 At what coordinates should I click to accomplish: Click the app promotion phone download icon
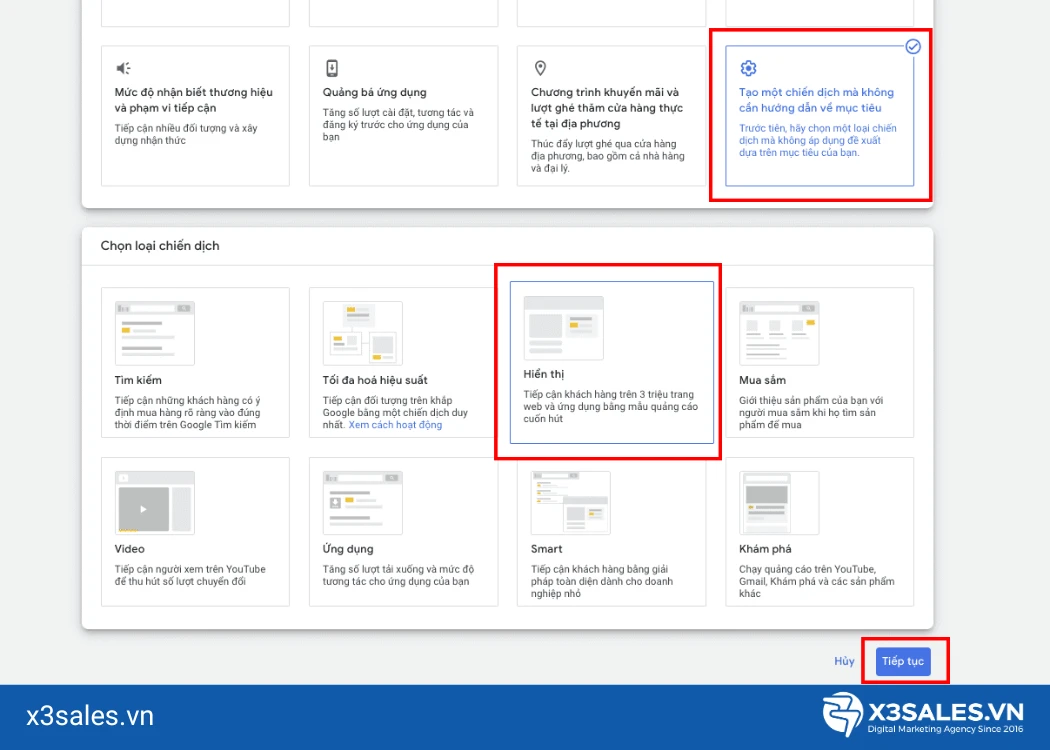tap(331, 68)
